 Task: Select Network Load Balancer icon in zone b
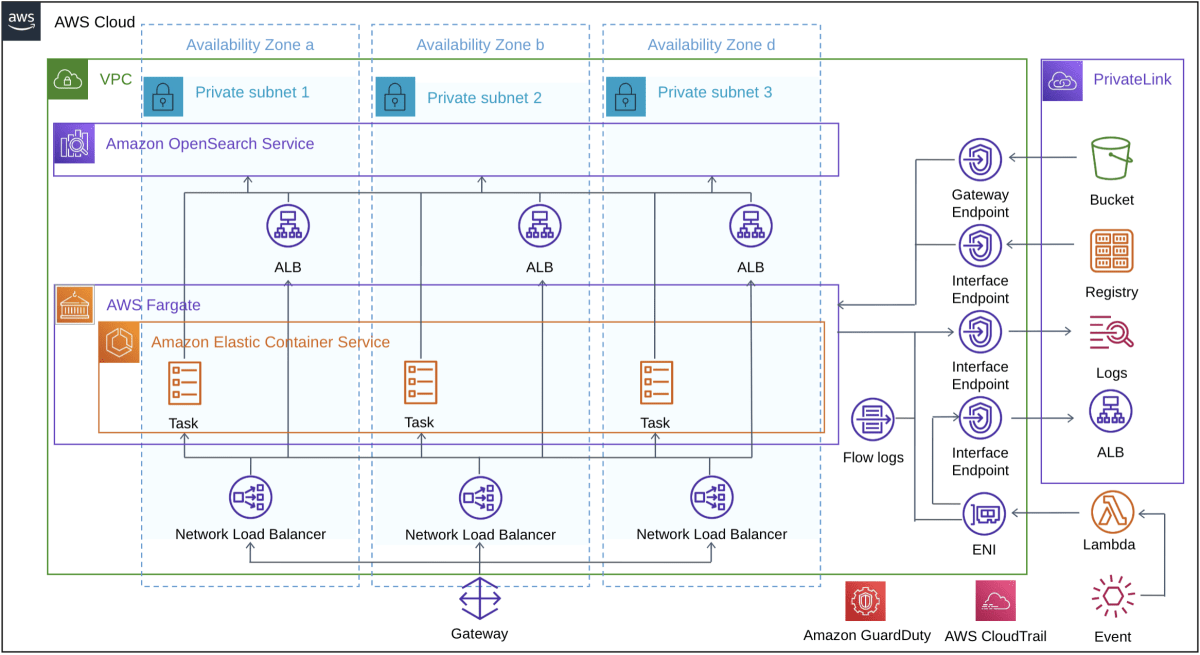coord(481,497)
